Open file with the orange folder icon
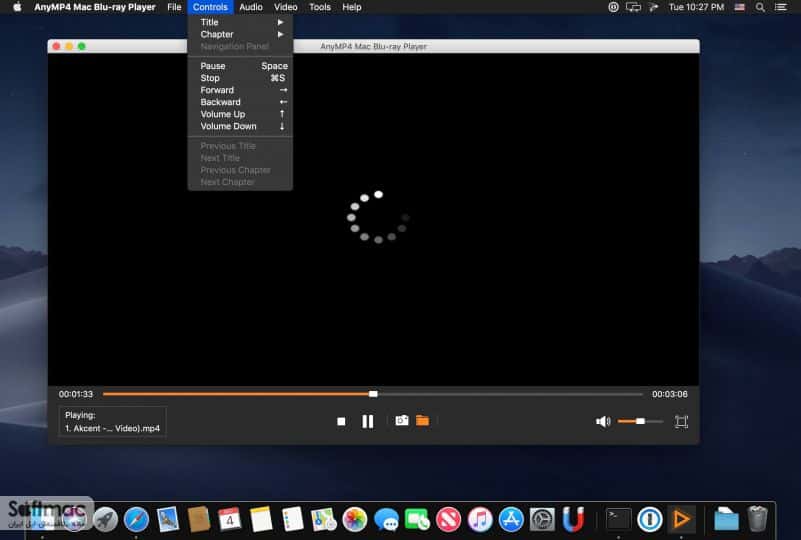Image resolution: width=801 pixels, height=540 pixels. coord(422,420)
